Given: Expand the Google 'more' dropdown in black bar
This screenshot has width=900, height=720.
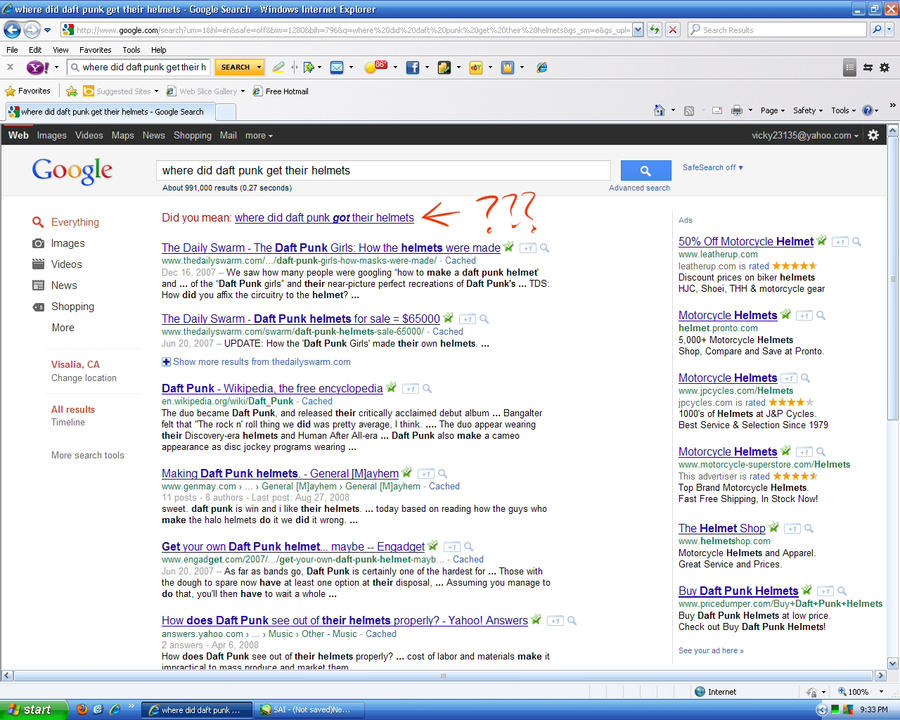Looking at the screenshot, I should [259, 136].
